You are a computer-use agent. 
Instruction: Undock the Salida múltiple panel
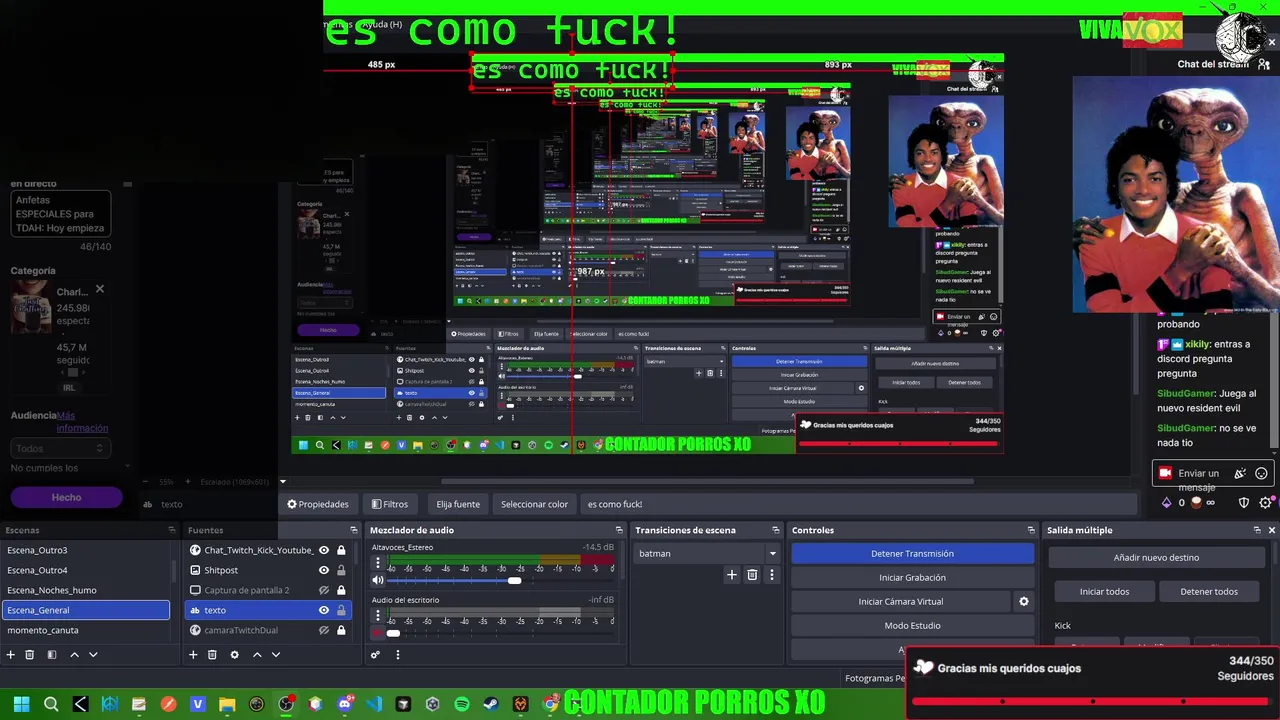click(x=1257, y=530)
